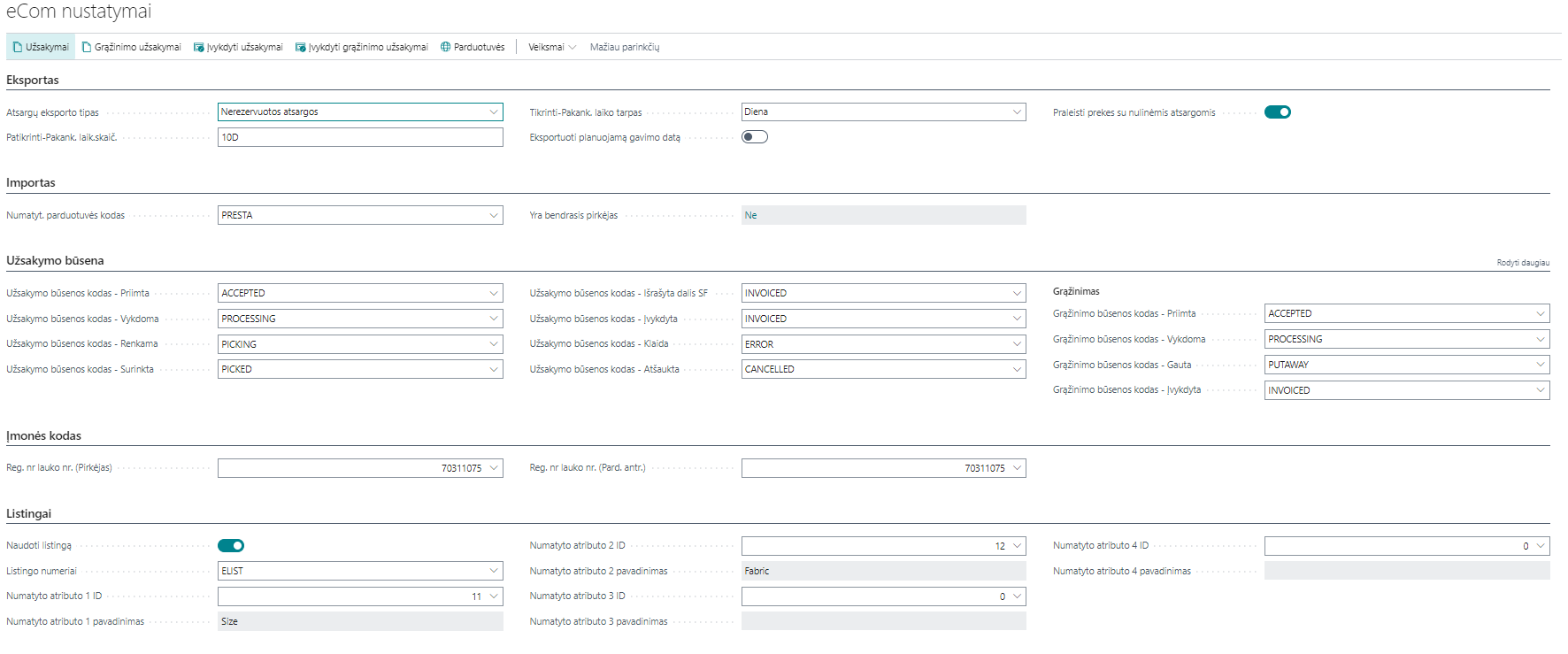Open the Užsakymai document icon

click(x=18, y=47)
